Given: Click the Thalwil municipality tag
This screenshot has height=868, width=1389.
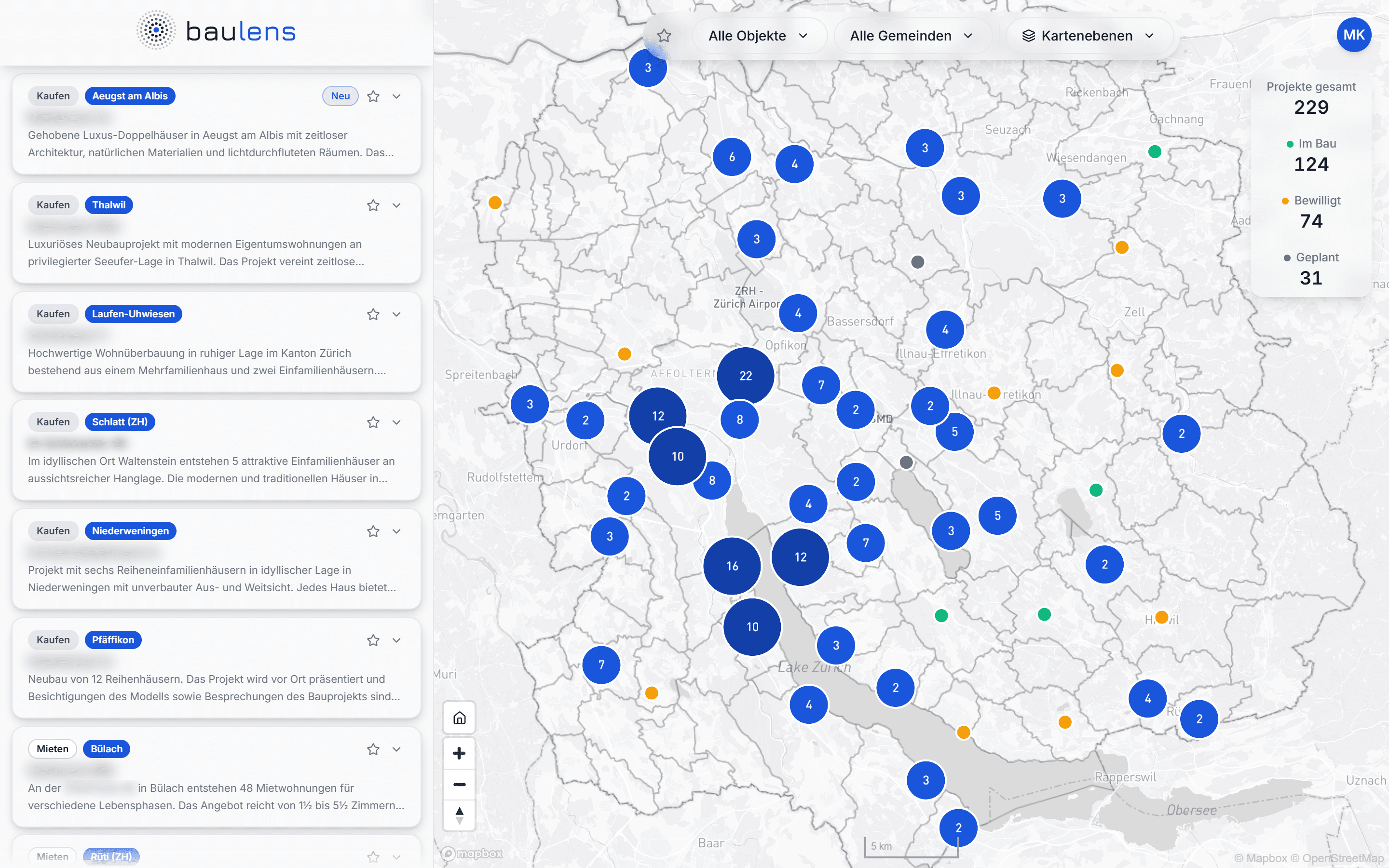Looking at the screenshot, I should pos(109,205).
